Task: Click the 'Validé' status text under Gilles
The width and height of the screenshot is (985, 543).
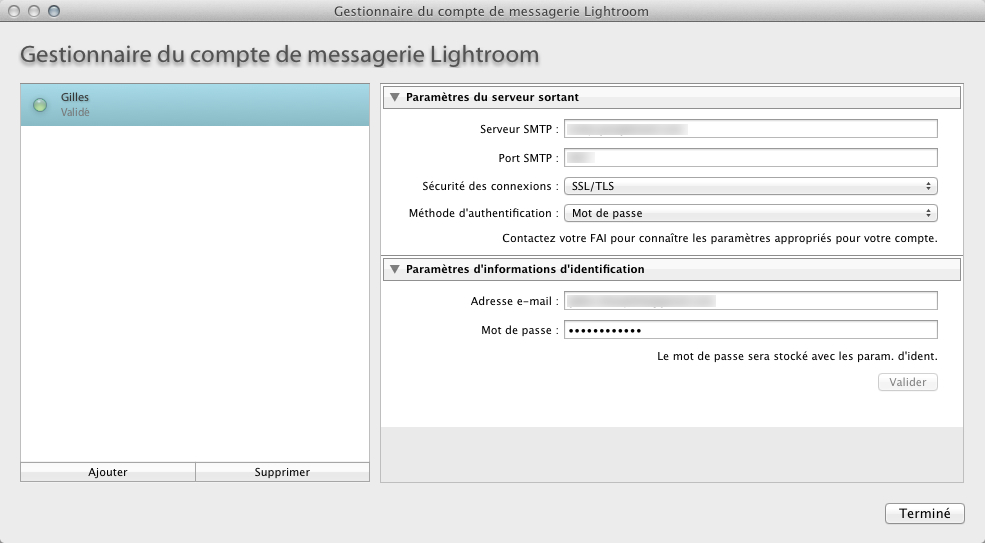Action: click(x=75, y=112)
